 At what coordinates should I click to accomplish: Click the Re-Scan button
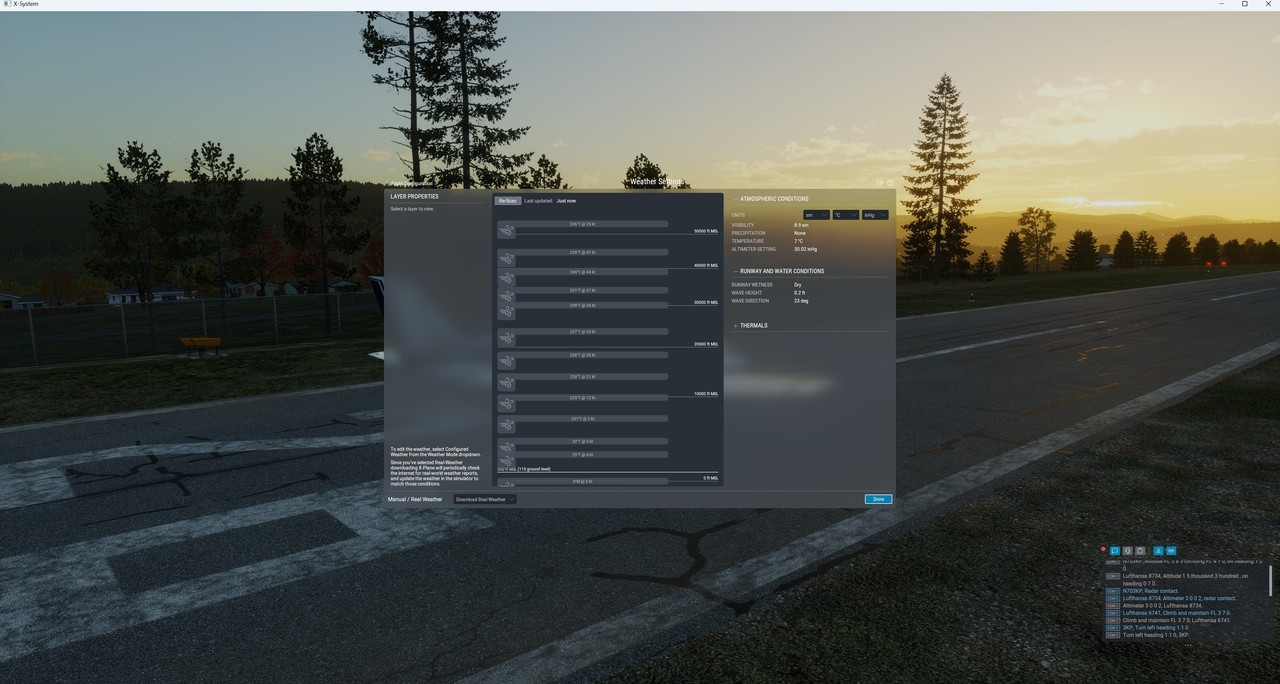[508, 201]
